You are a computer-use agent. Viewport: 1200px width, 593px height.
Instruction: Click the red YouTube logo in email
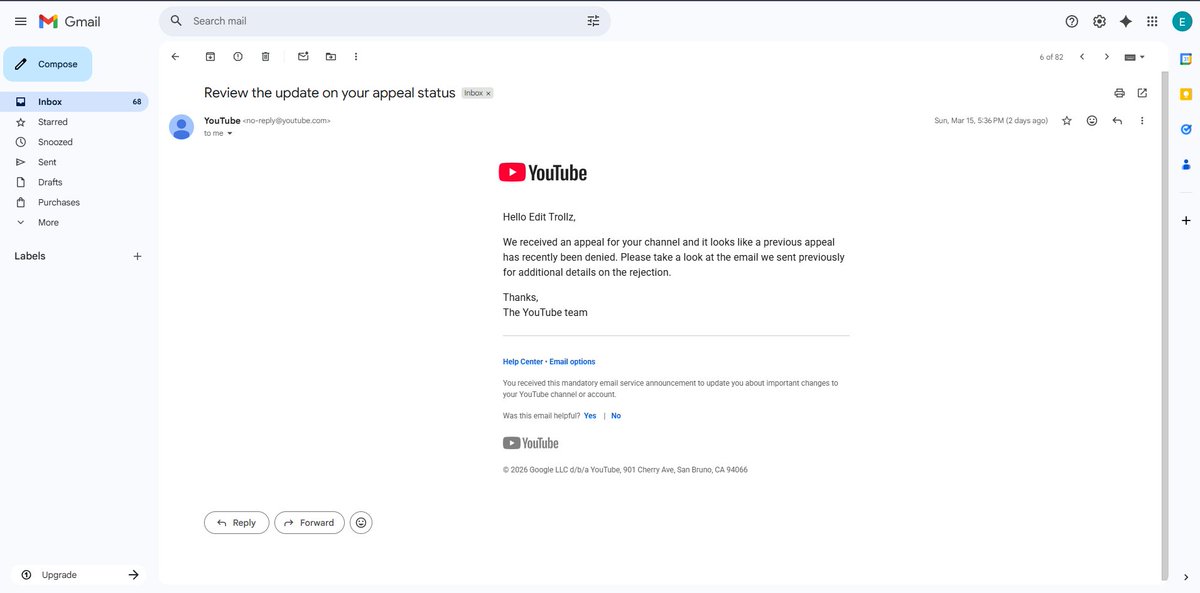pyautogui.click(x=543, y=173)
